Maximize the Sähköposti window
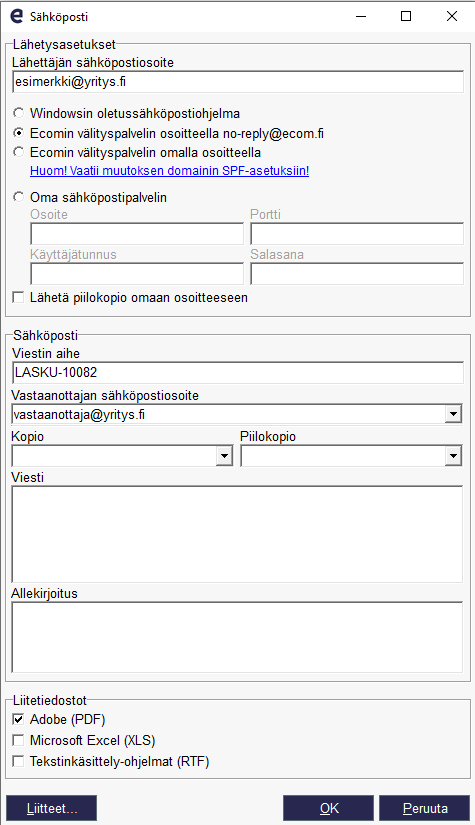Viewport: 475px width, 825px height. [x=406, y=16]
